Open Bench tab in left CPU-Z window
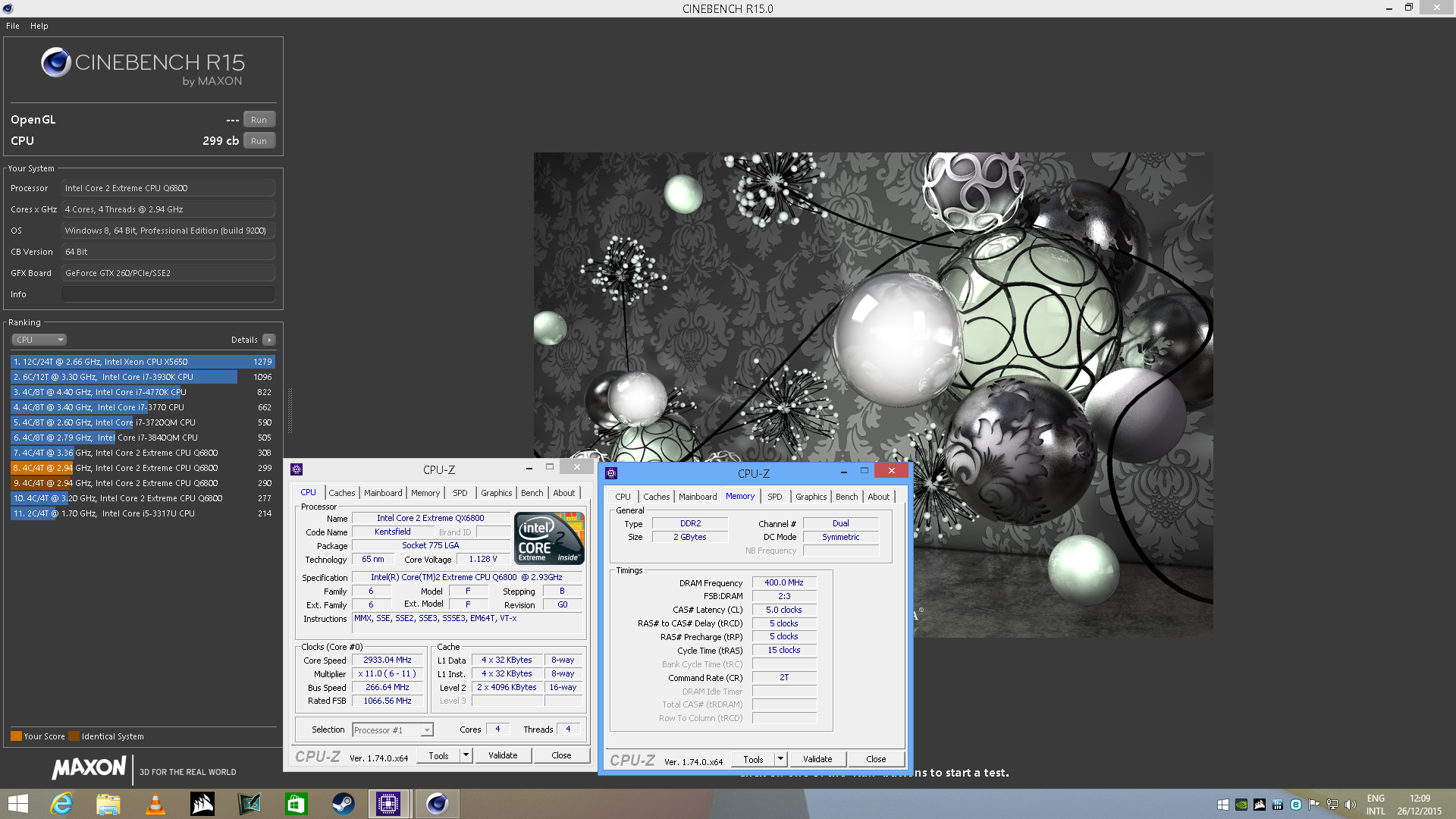Screen dimensions: 1456x819 point(532,493)
